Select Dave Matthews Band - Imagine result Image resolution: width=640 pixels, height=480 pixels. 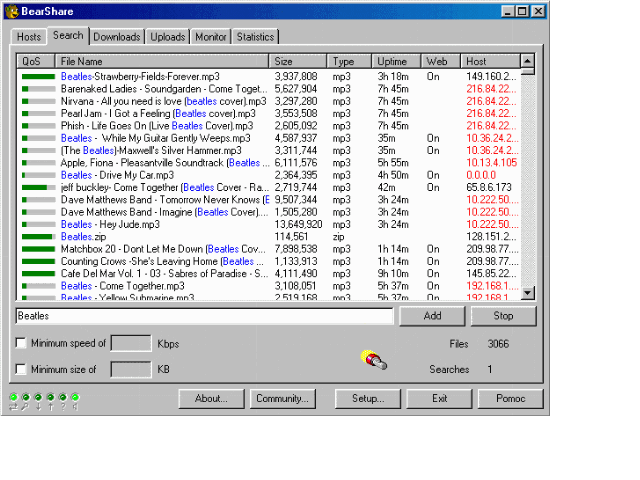click(164, 212)
